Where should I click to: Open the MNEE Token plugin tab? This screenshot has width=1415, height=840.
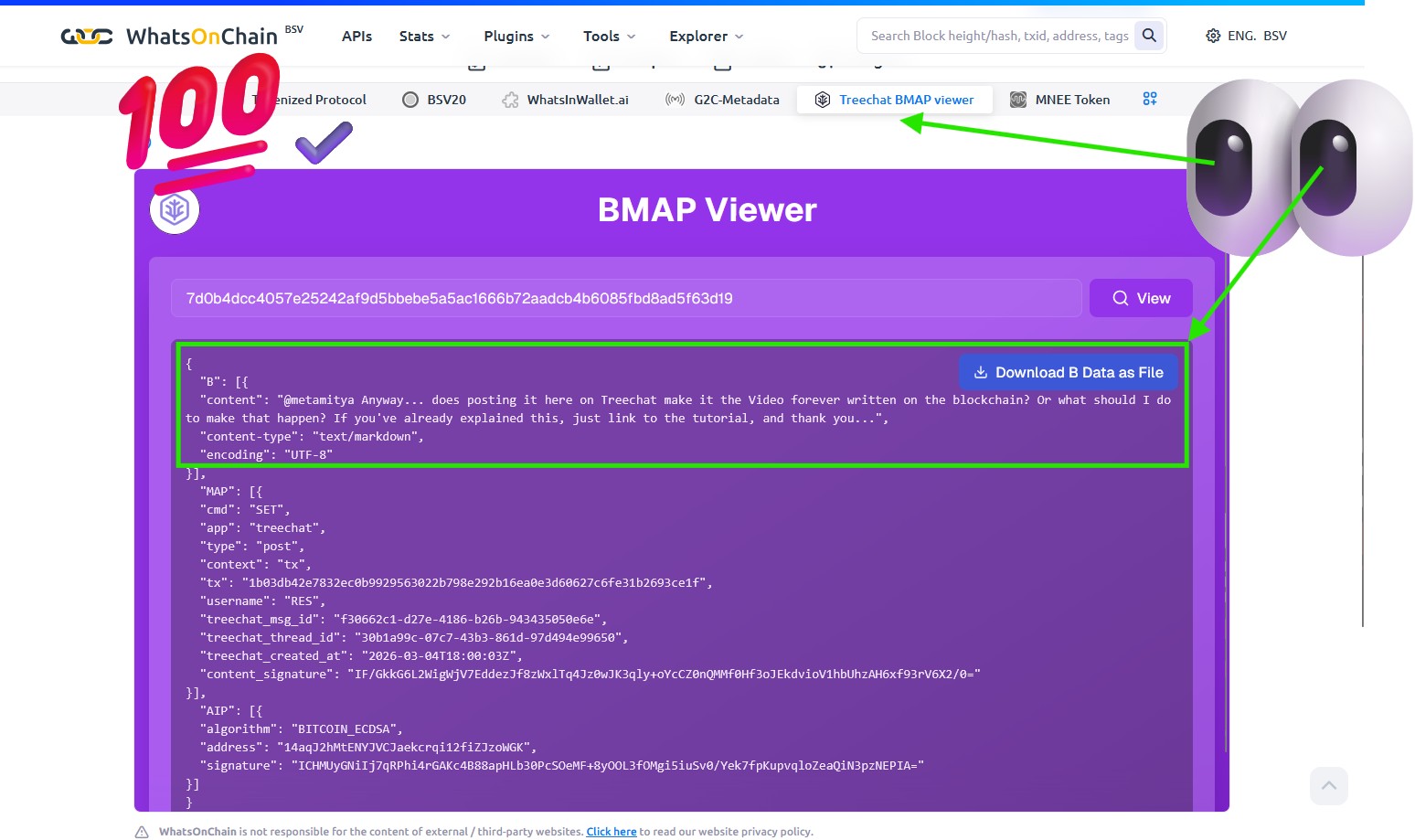(x=1060, y=100)
